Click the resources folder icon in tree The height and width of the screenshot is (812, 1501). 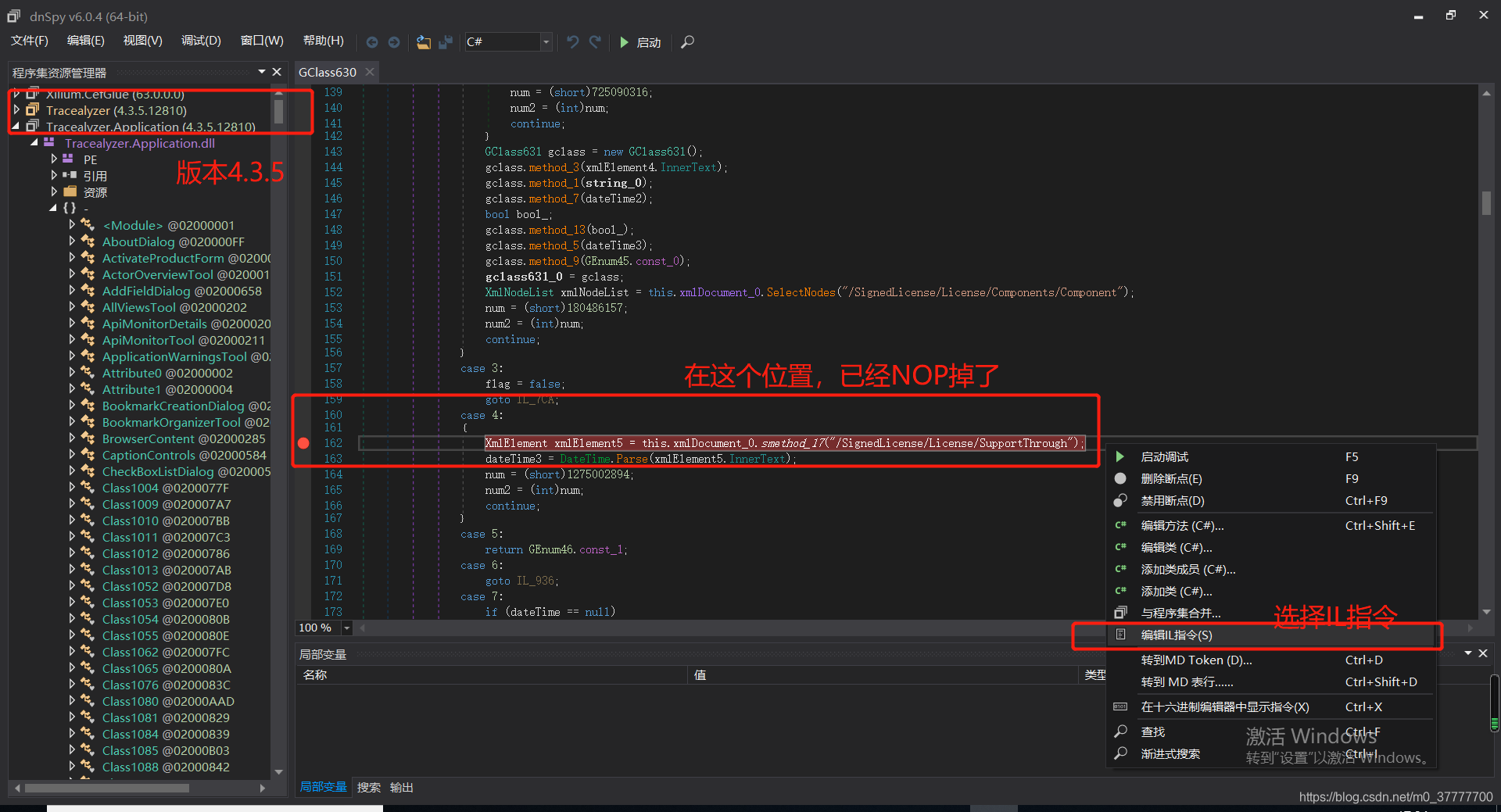(x=70, y=192)
